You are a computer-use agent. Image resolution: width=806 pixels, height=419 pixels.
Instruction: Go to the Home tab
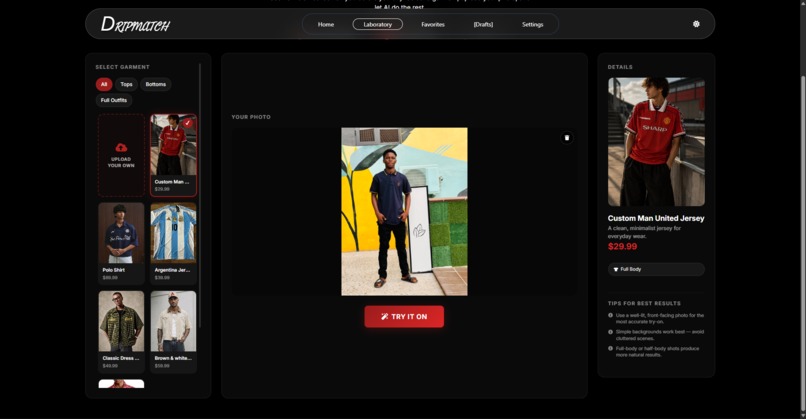click(326, 24)
